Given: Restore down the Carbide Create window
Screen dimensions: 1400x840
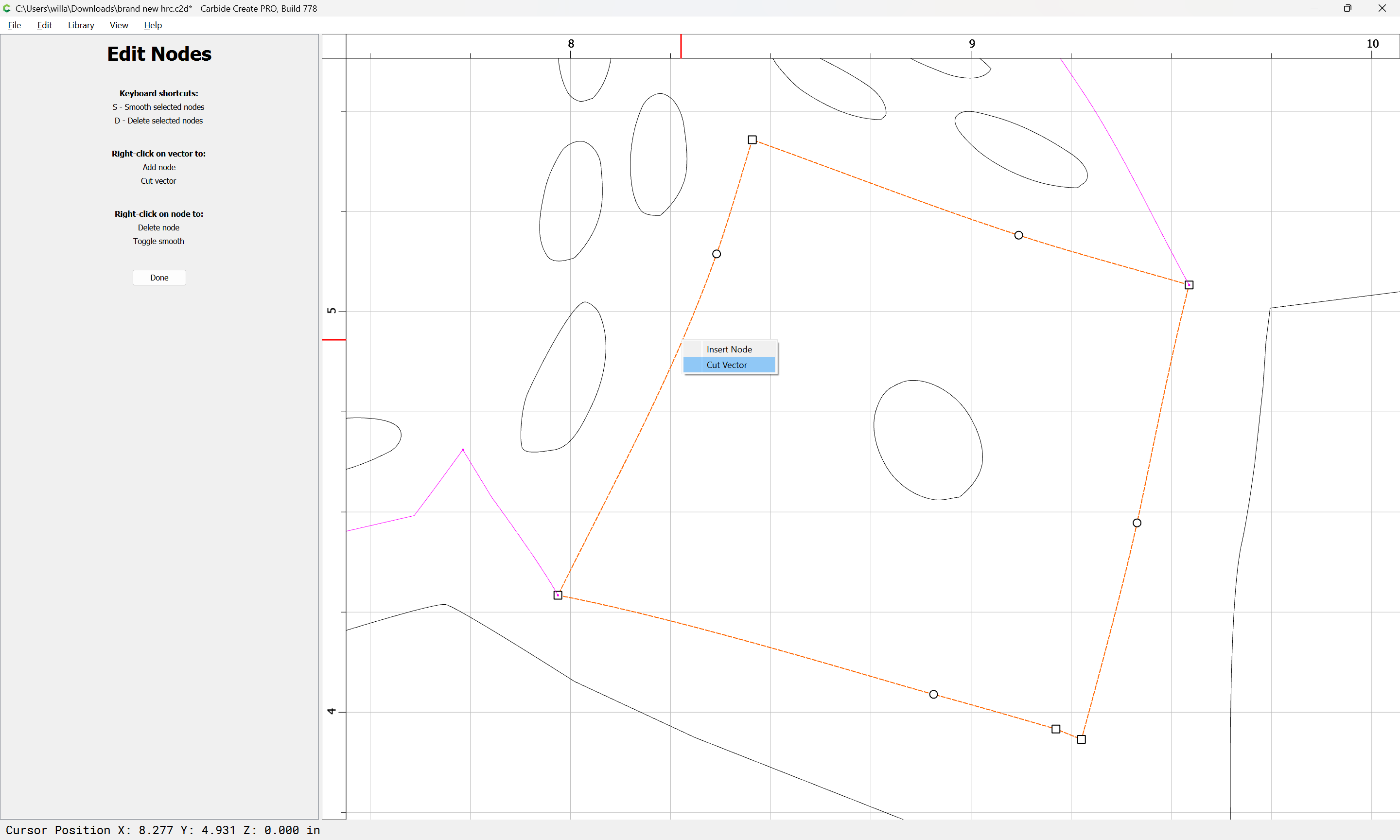Looking at the screenshot, I should pyautogui.click(x=1347, y=8).
